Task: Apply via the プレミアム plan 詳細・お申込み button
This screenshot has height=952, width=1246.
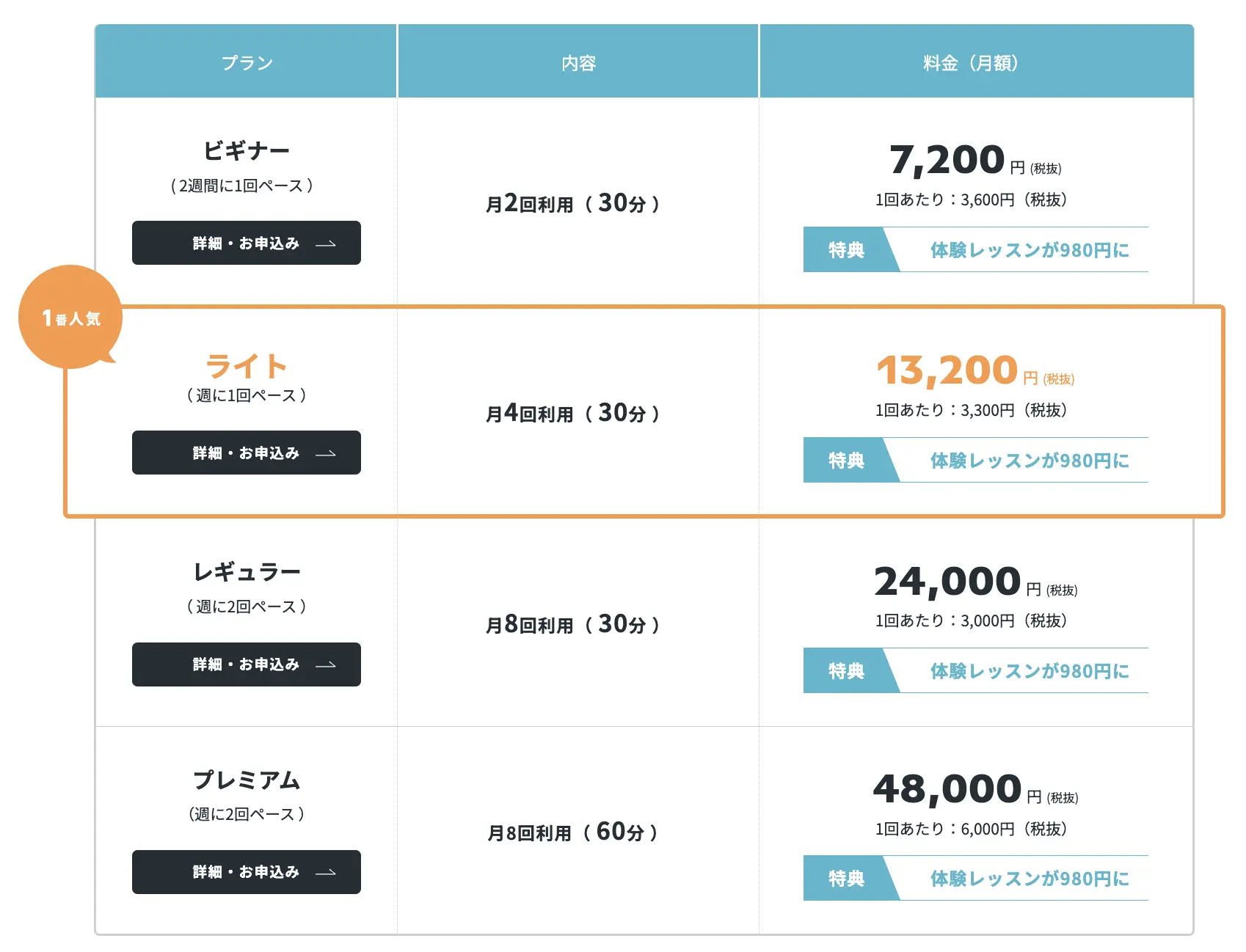Action: pos(247,872)
